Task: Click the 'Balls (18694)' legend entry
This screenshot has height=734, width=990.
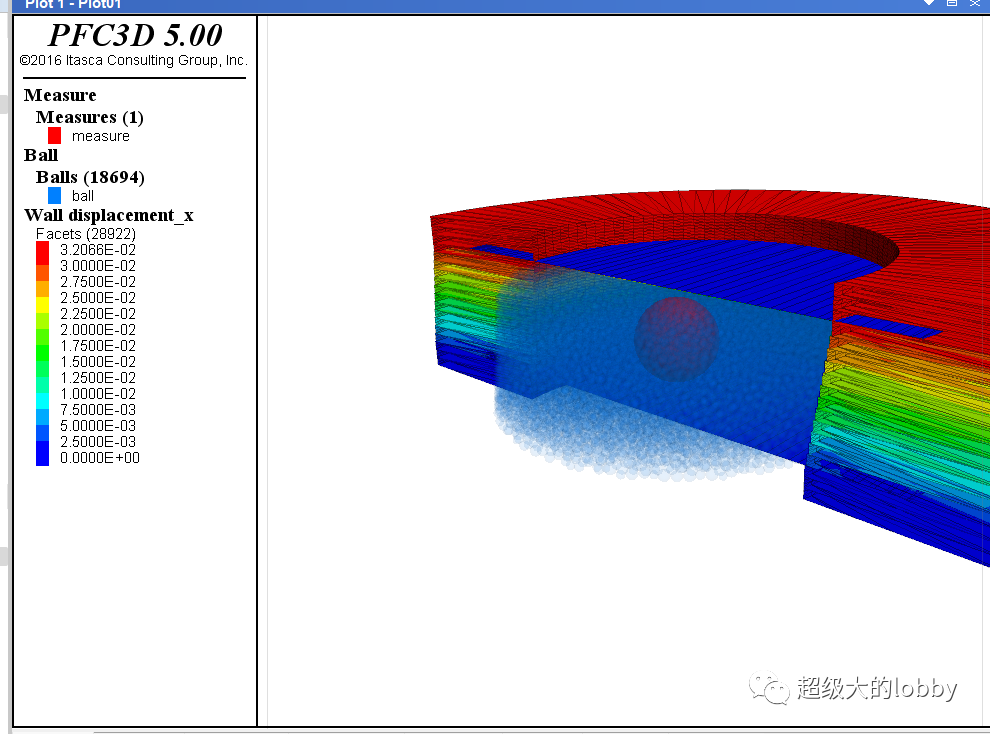Action: (x=90, y=177)
